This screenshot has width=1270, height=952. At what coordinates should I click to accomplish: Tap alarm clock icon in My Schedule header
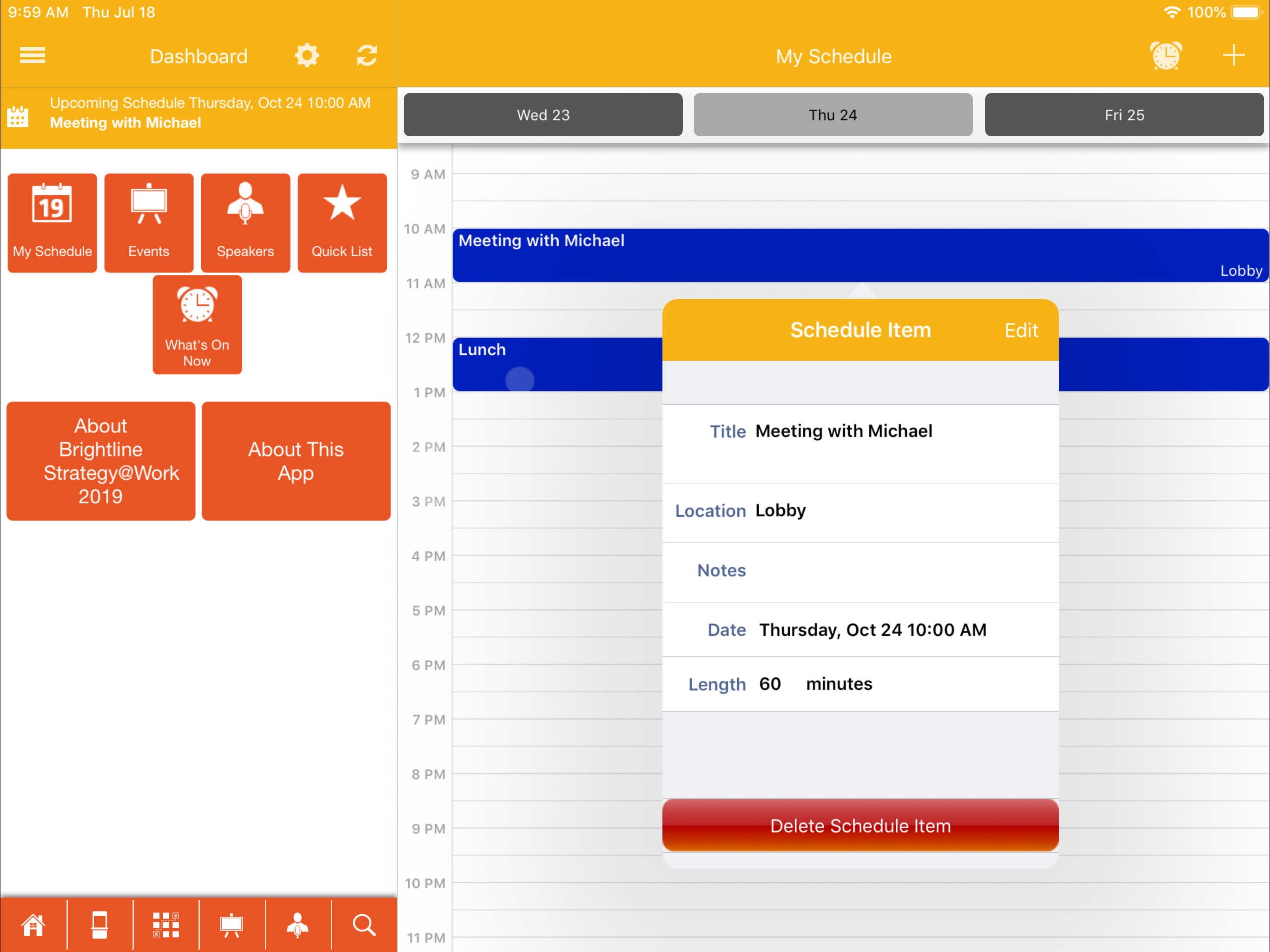(x=1165, y=56)
